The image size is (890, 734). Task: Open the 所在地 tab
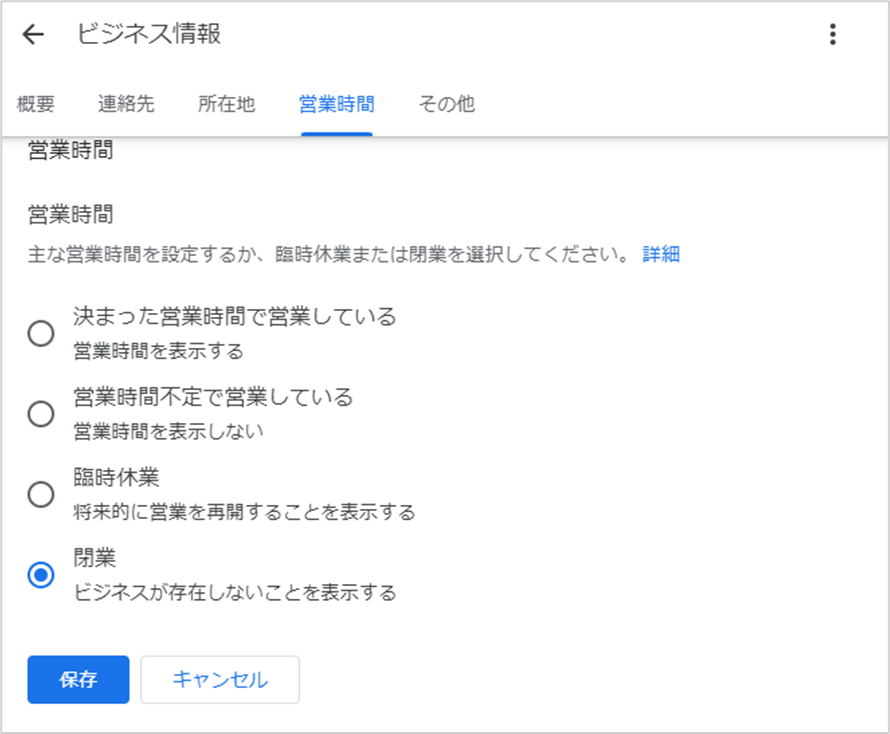226,104
